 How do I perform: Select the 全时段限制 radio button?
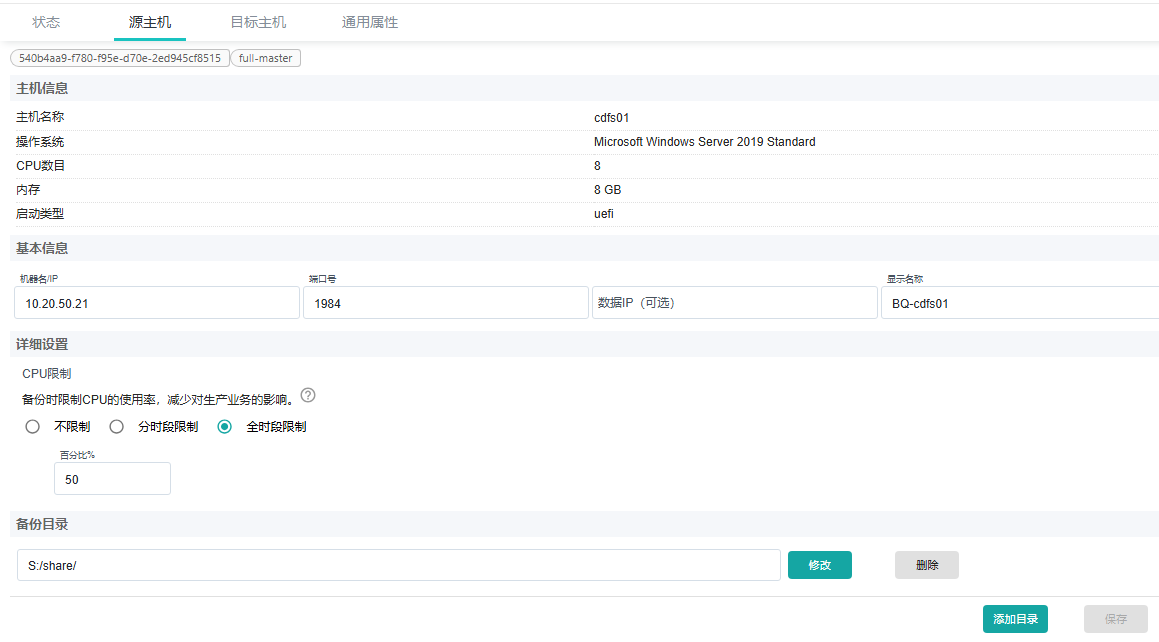(x=225, y=427)
